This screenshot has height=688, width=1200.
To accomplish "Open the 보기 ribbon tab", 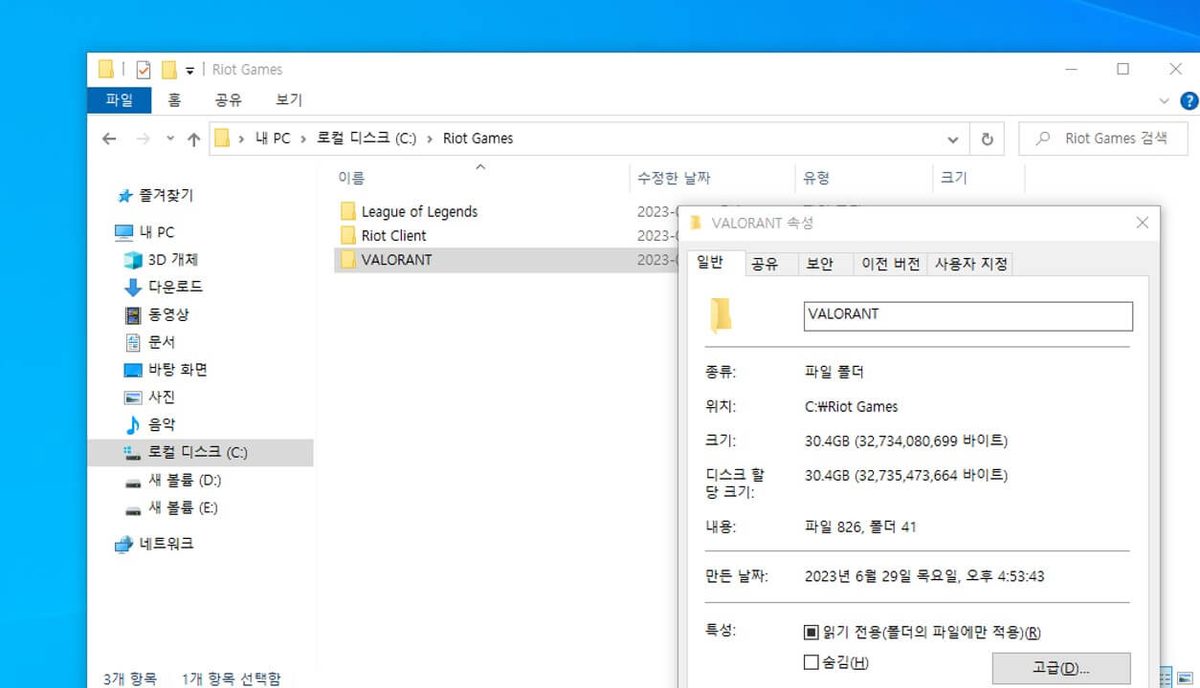I will 289,100.
